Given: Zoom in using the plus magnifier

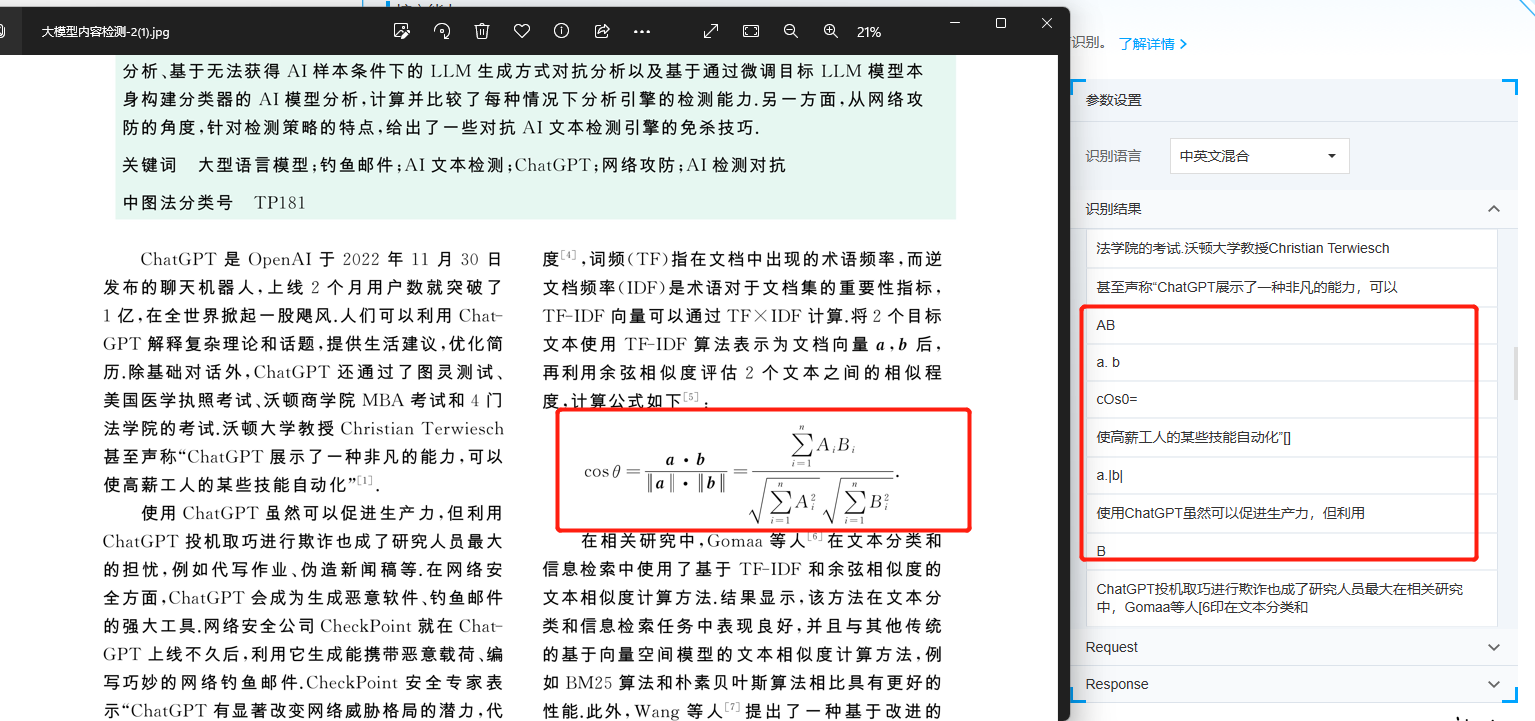Looking at the screenshot, I should point(830,31).
